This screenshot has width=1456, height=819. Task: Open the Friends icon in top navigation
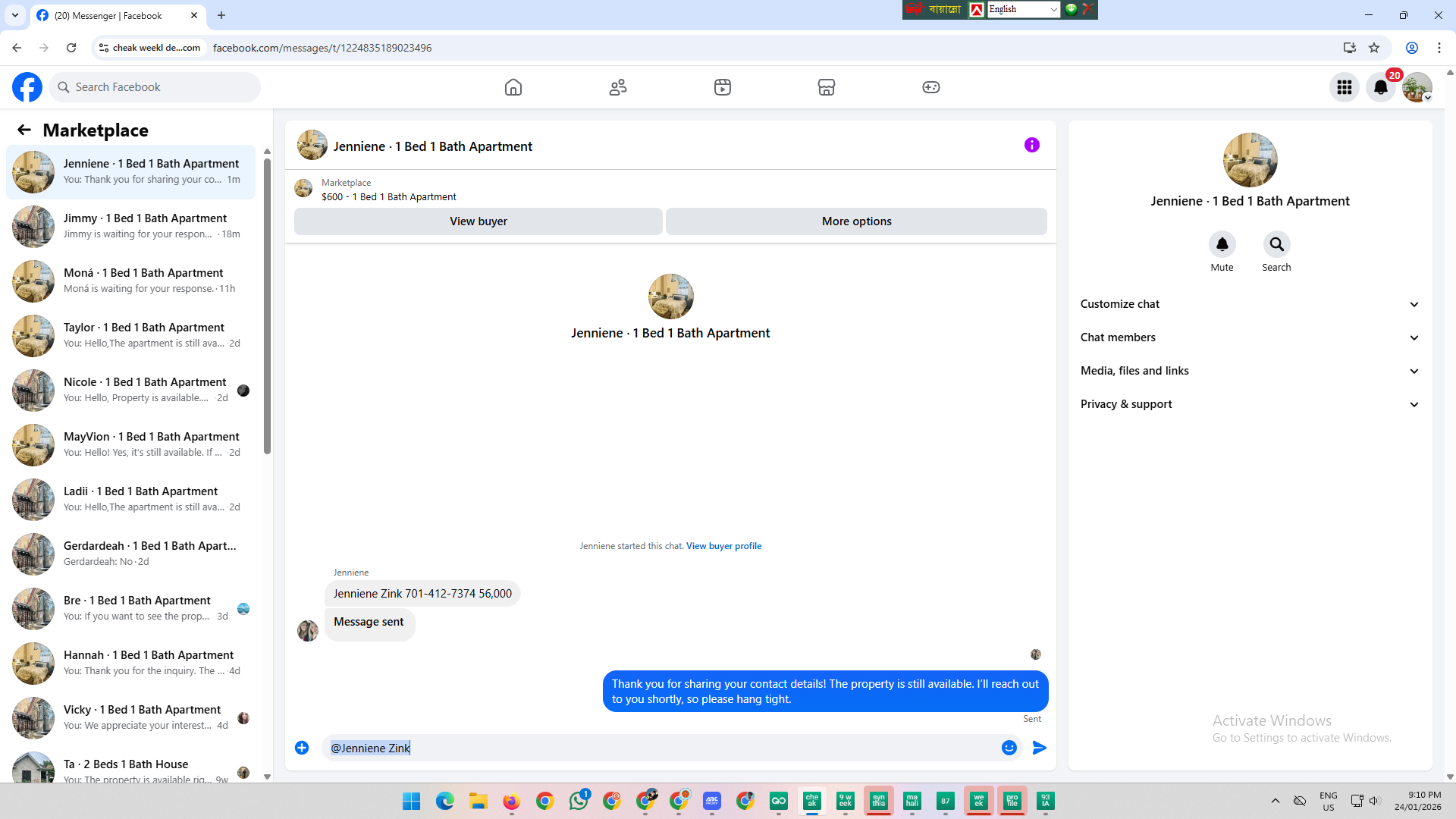[618, 87]
